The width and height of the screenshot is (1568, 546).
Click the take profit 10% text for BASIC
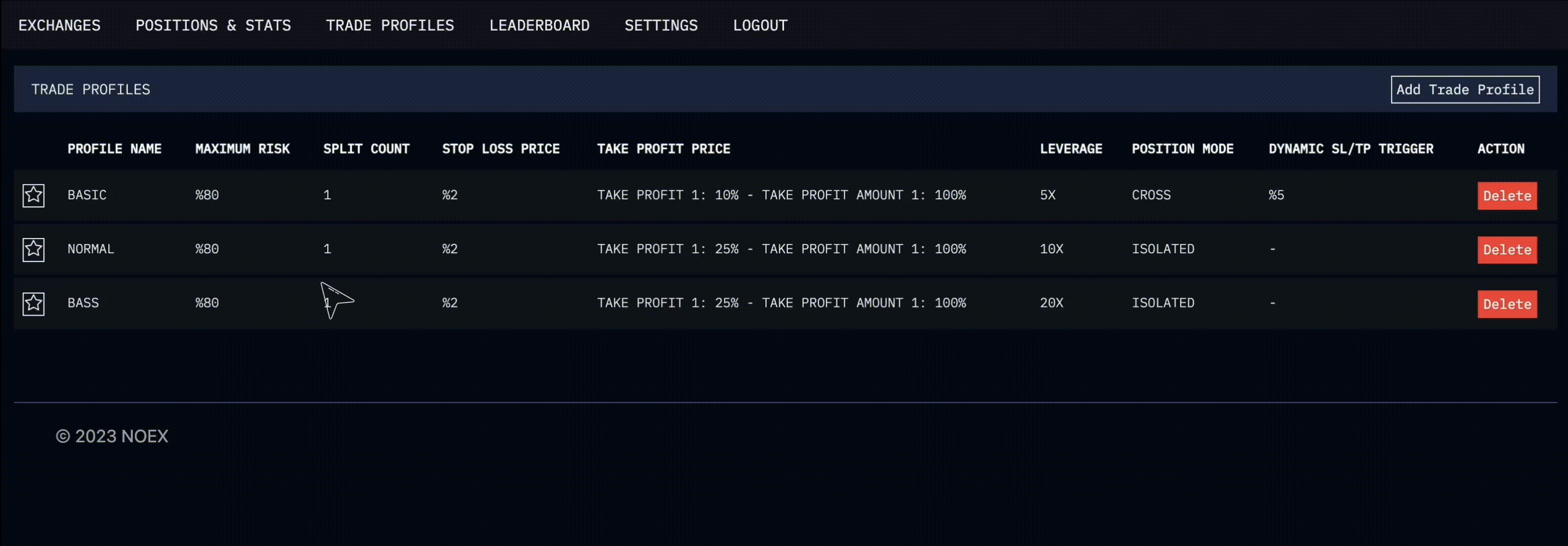tap(781, 195)
